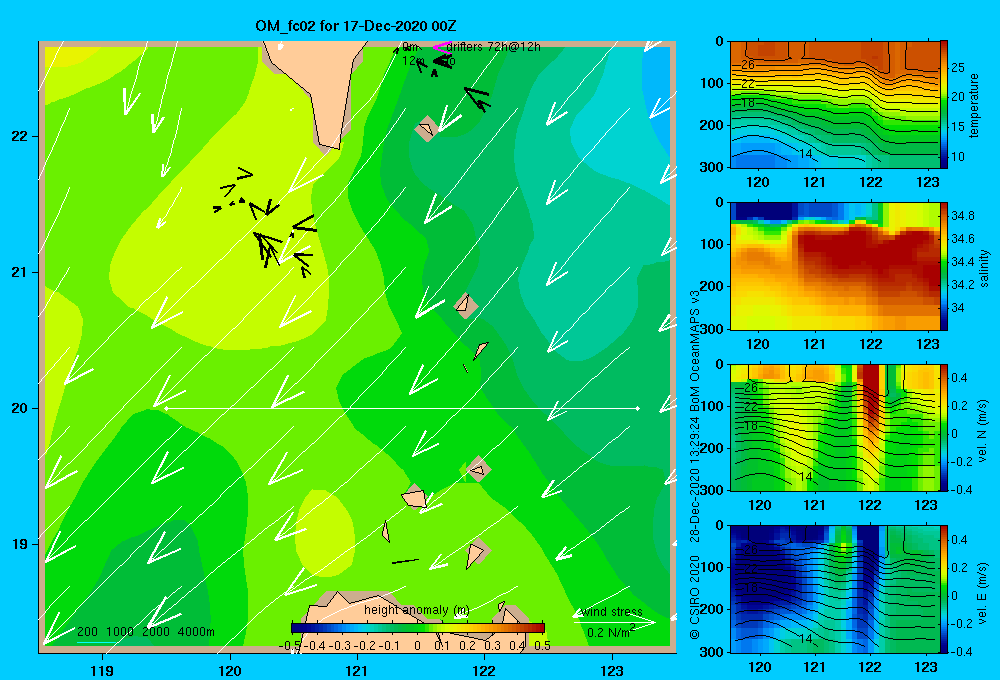This screenshot has width=1000, height=680.
Task: Select the '200 1000 2000 4000m' depth legend
Action: click(145, 632)
